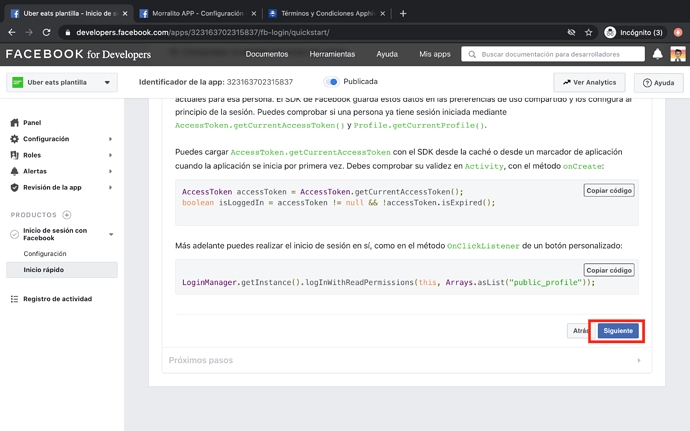Open the Mis apps menu

point(434,54)
